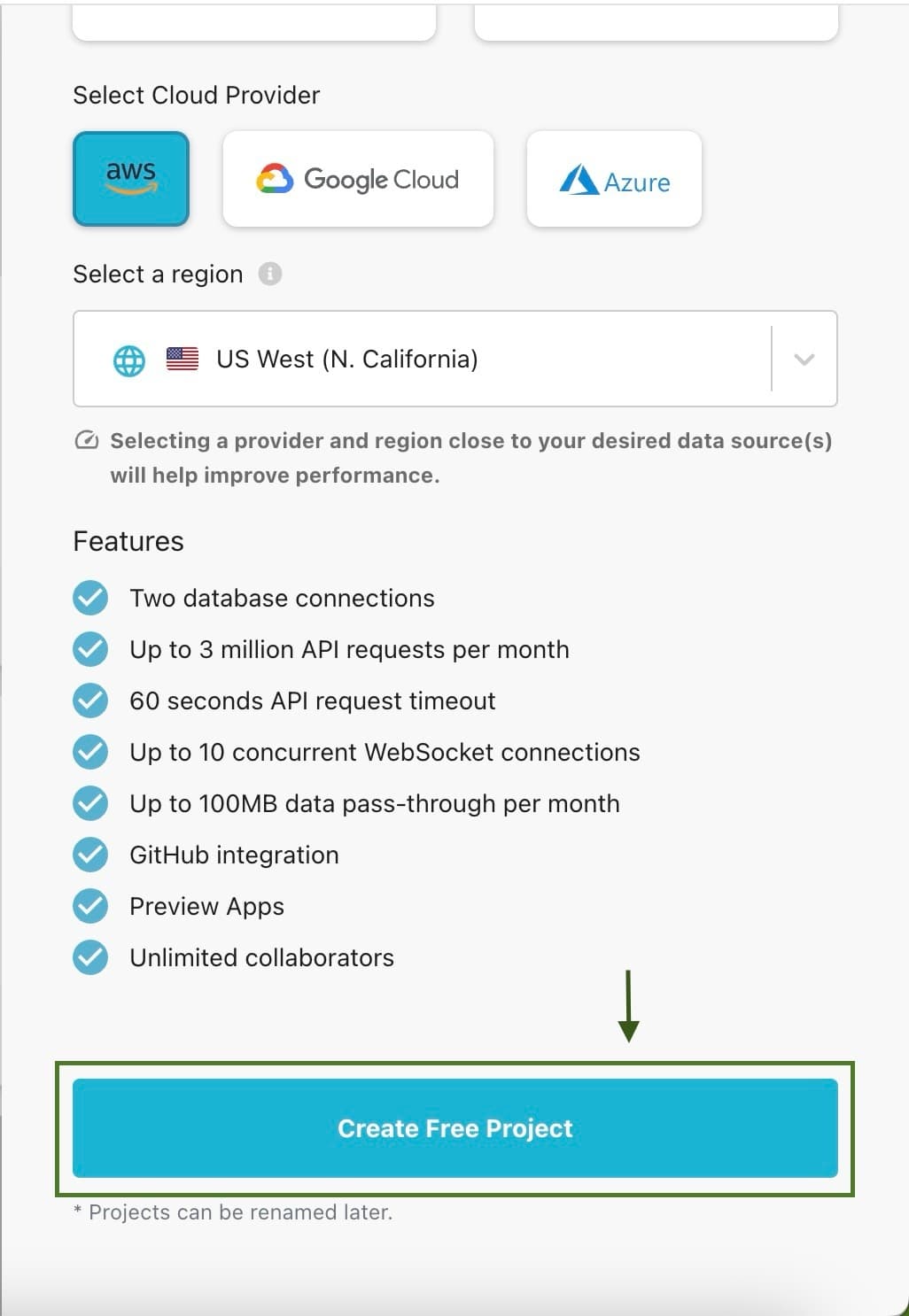The image size is (909, 1316).
Task: Click the Google Cloud logo icon
Action: point(275,179)
